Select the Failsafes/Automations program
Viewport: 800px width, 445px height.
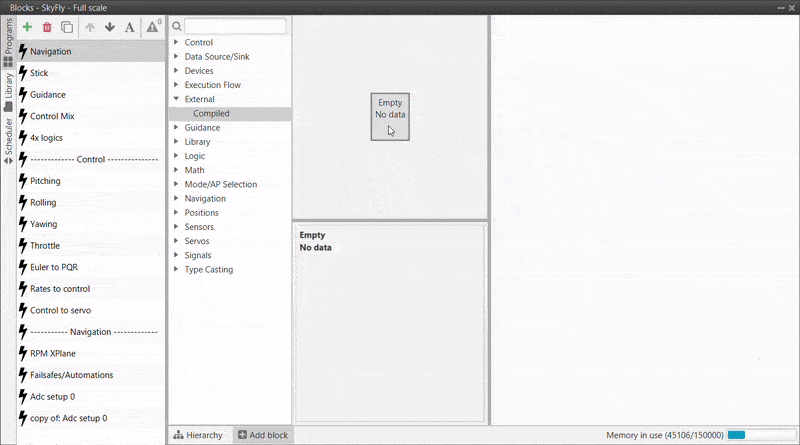[x=71, y=375]
